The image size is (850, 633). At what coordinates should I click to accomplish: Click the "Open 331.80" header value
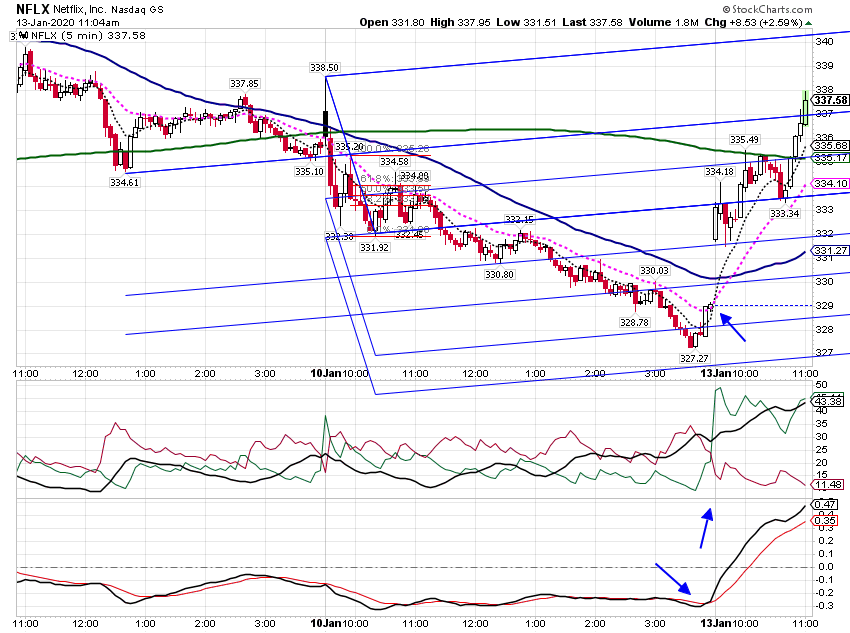(392, 22)
